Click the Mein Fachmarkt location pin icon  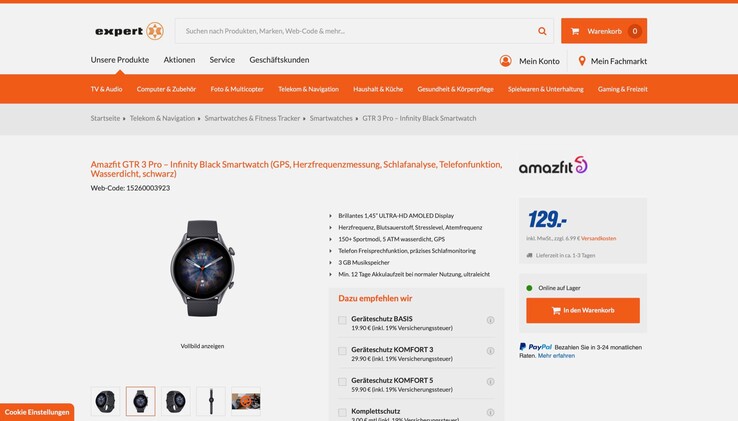[582, 61]
